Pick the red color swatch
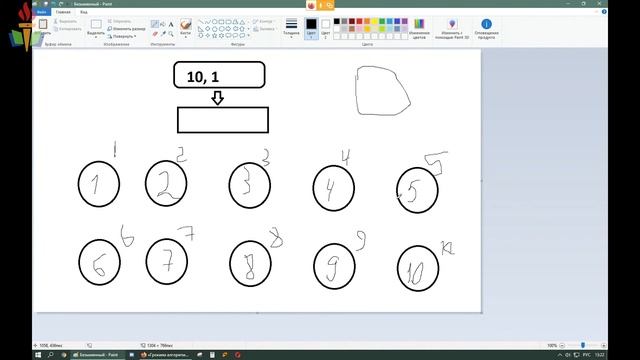 [359, 21]
